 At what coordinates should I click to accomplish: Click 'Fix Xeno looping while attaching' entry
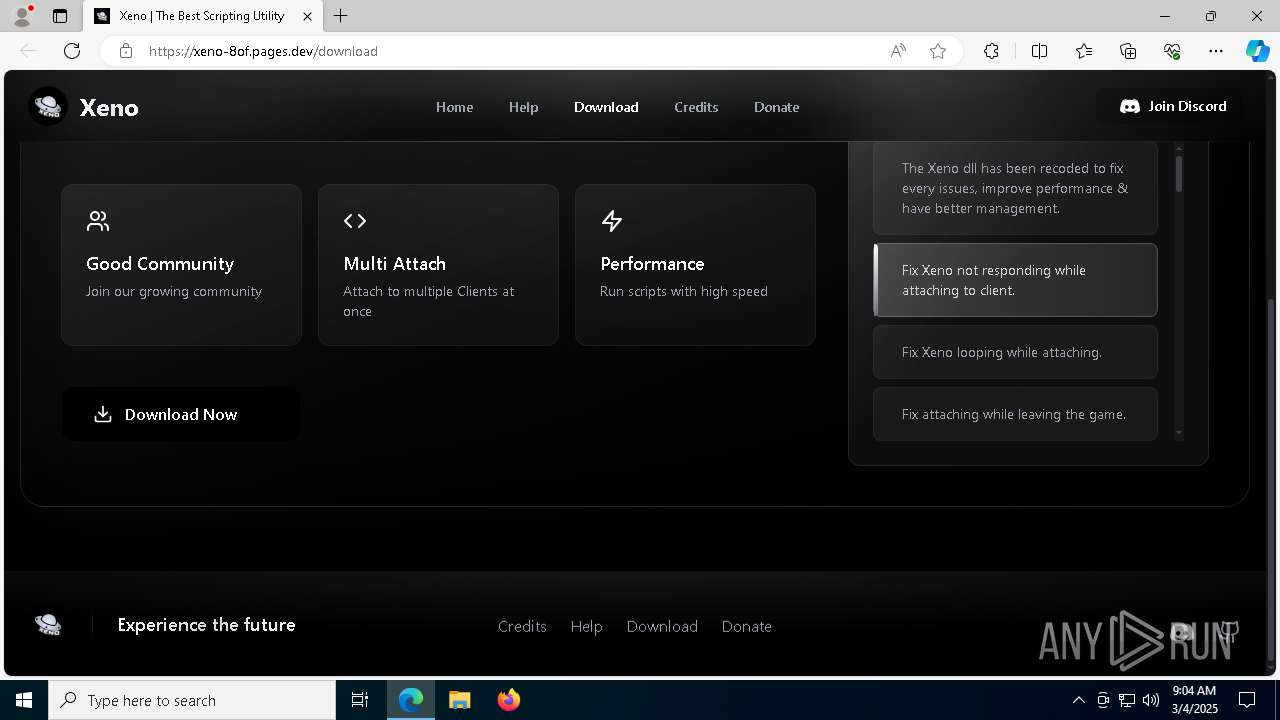pyautogui.click(x=1015, y=352)
